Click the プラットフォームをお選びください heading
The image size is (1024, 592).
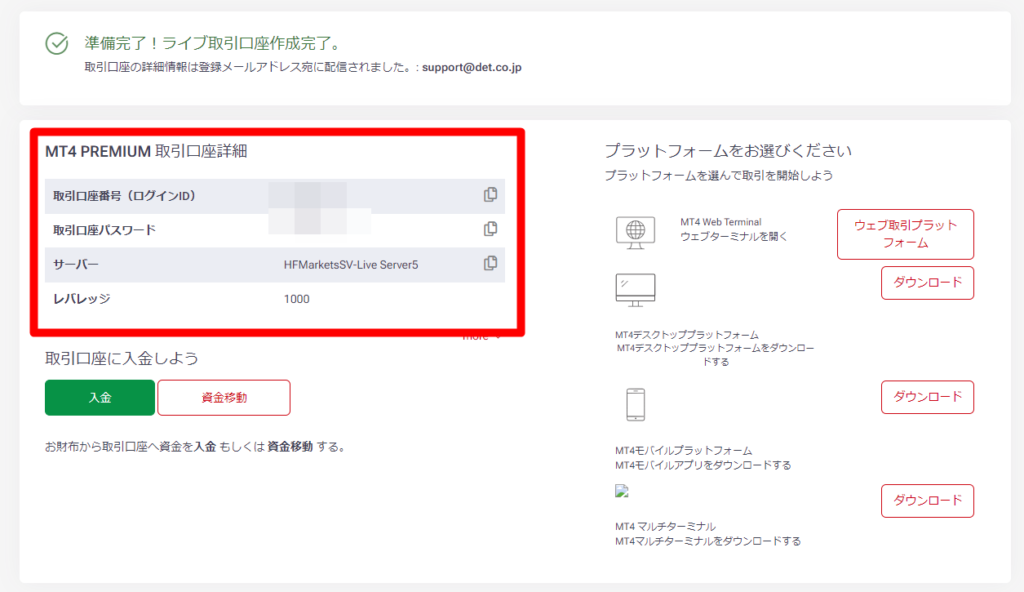click(x=728, y=151)
